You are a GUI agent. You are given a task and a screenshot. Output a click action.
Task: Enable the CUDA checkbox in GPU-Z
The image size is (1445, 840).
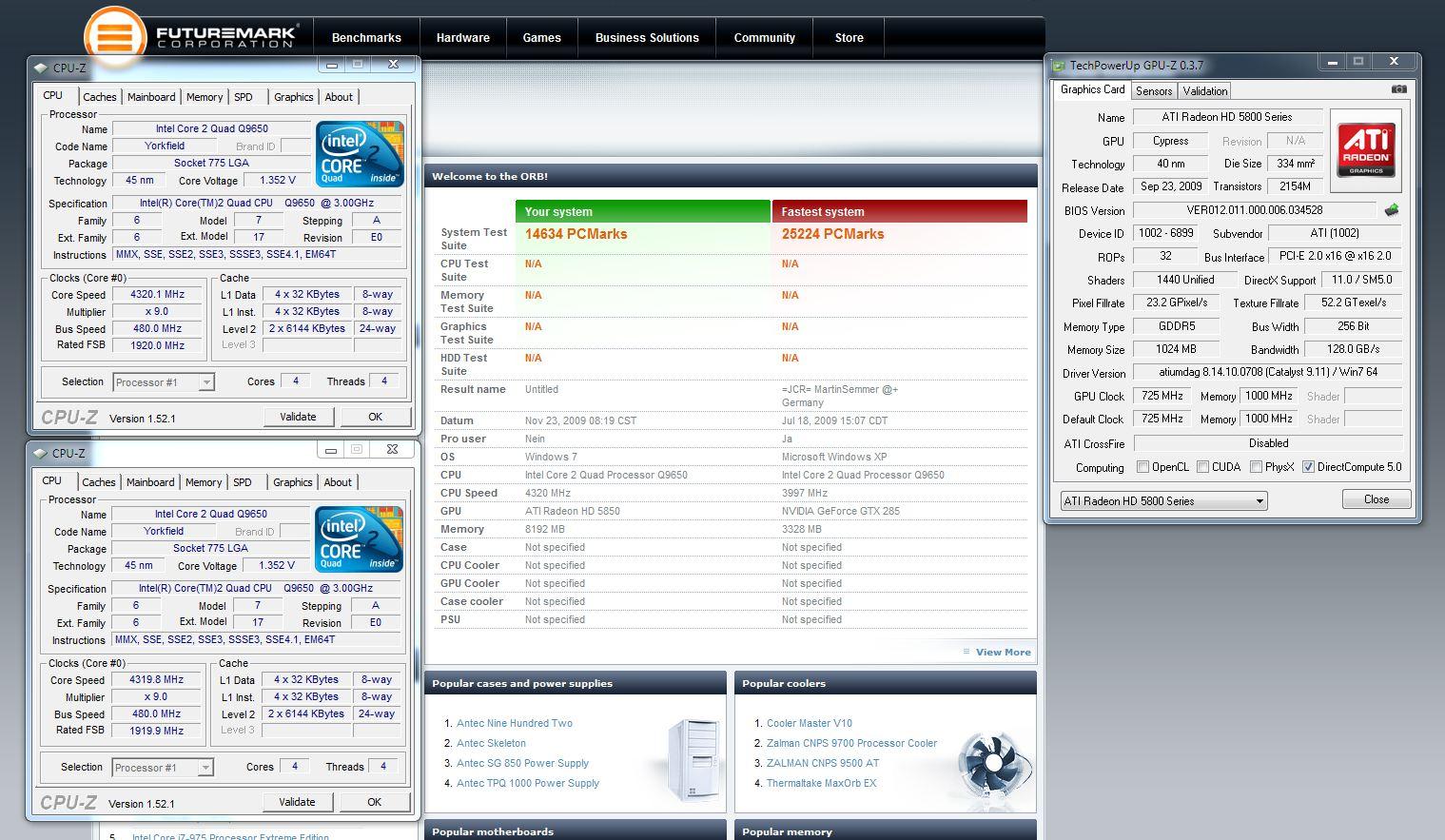1202,467
